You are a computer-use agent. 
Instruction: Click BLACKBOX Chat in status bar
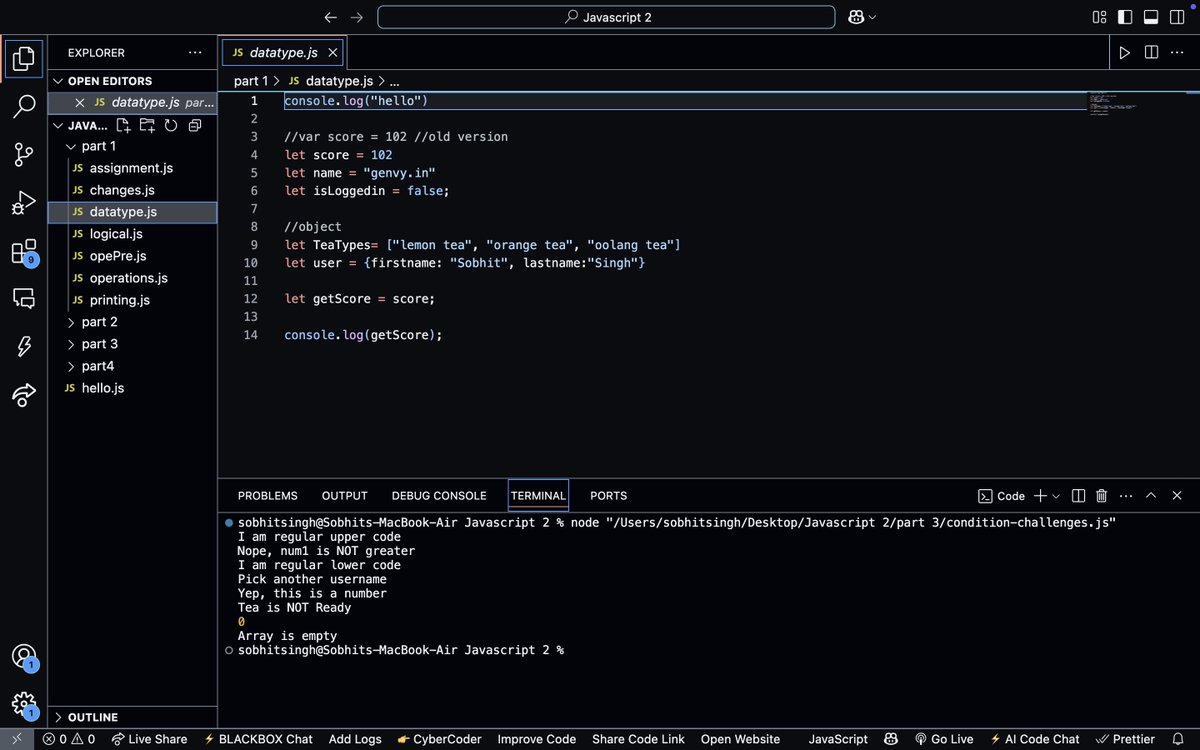(x=258, y=739)
